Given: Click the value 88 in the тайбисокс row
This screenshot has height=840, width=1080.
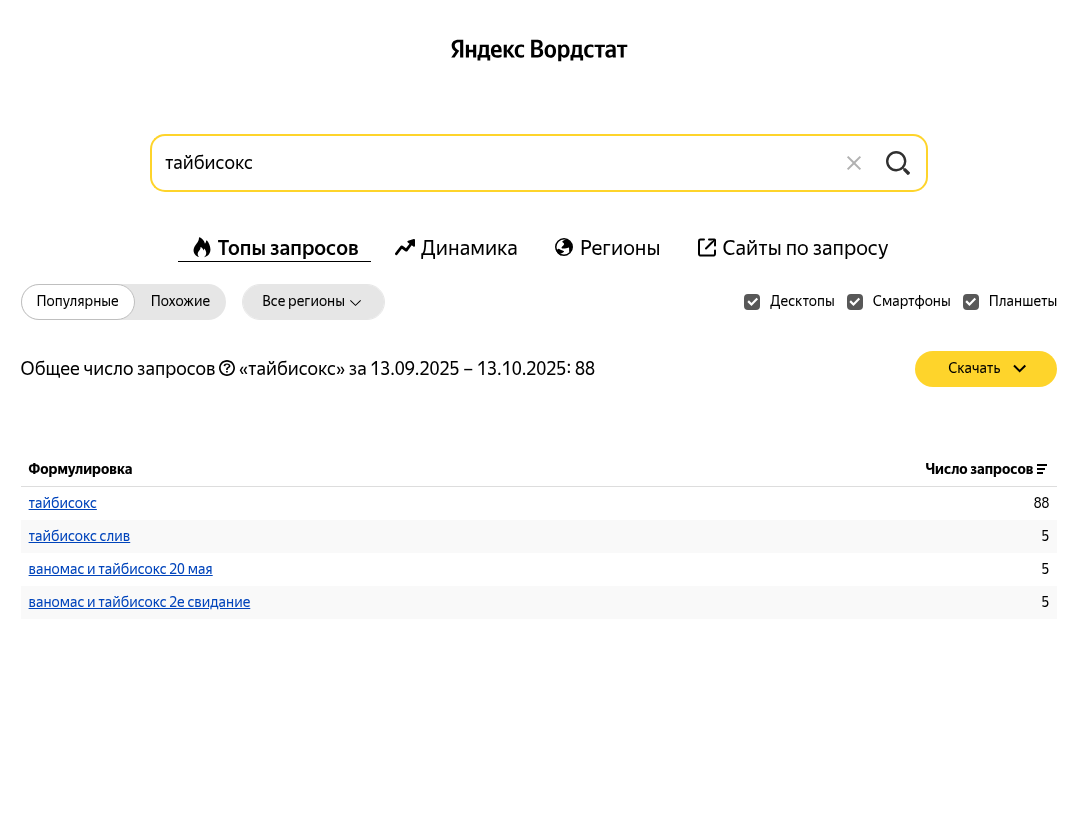Looking at the screenshot, I should [1041, 503].
